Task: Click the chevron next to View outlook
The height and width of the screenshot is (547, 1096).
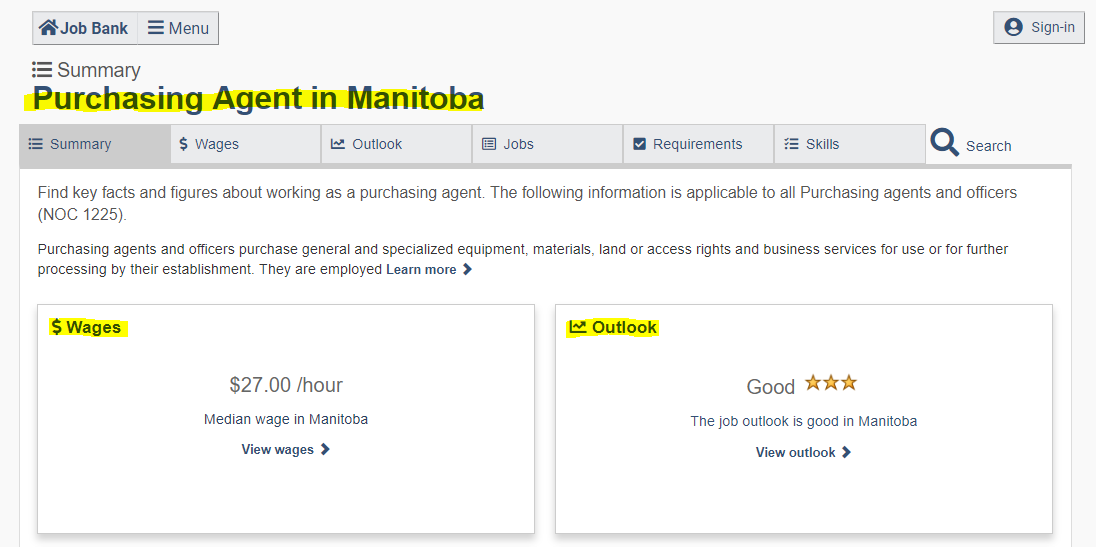Action: [x=846, y=453]
